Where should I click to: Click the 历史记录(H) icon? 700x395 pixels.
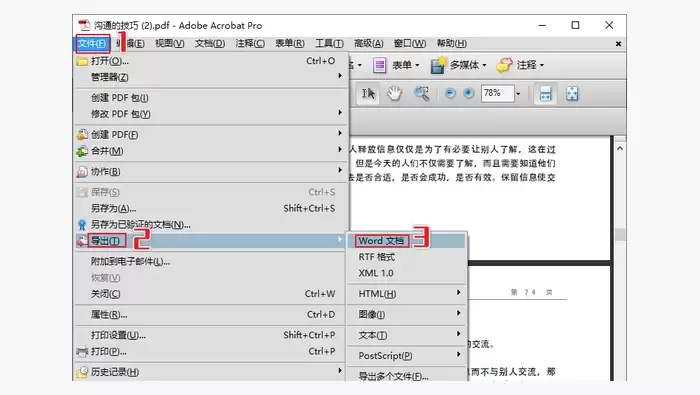click(82, 372)
